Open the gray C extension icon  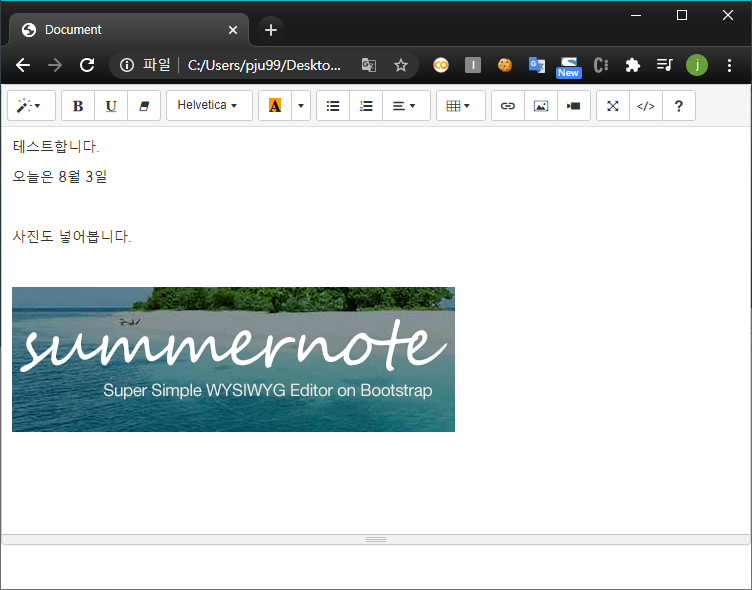601,65
